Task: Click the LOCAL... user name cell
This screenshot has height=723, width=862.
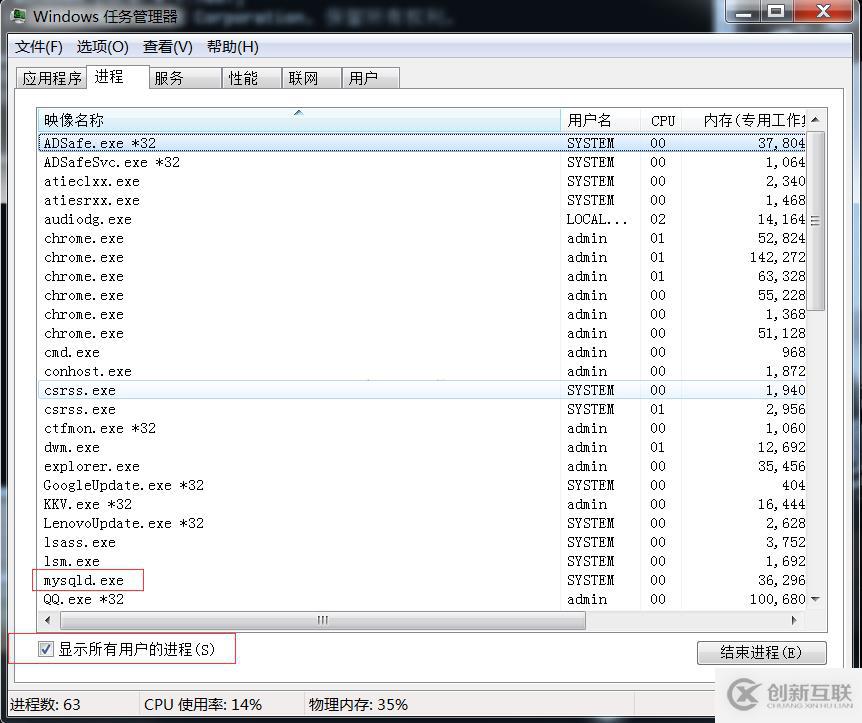Action: 597,219
